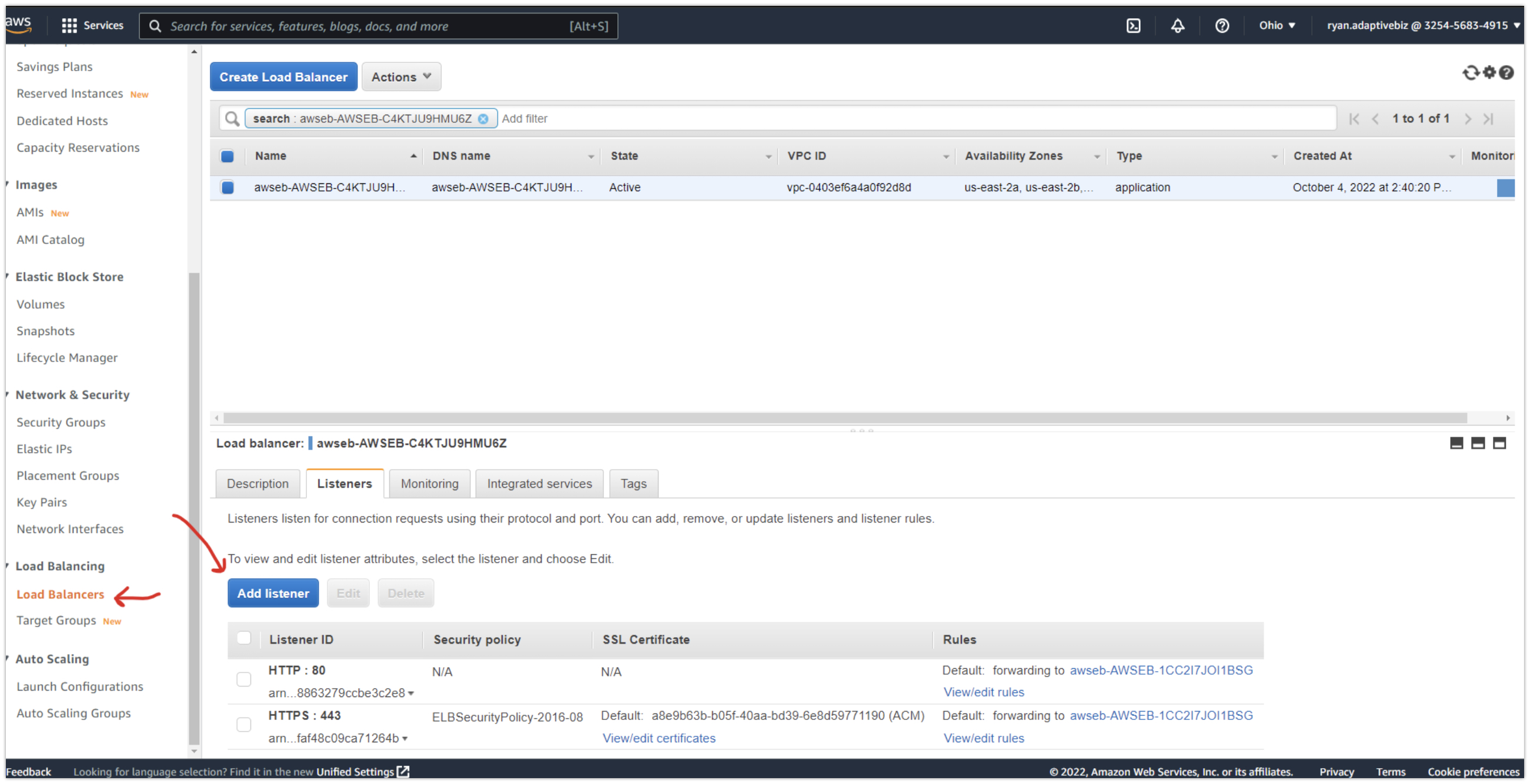Launch the CloudShell terminal icon
Image resolution: width=1530 pixels, height=784 pixels.
(x=1133, y=25)
